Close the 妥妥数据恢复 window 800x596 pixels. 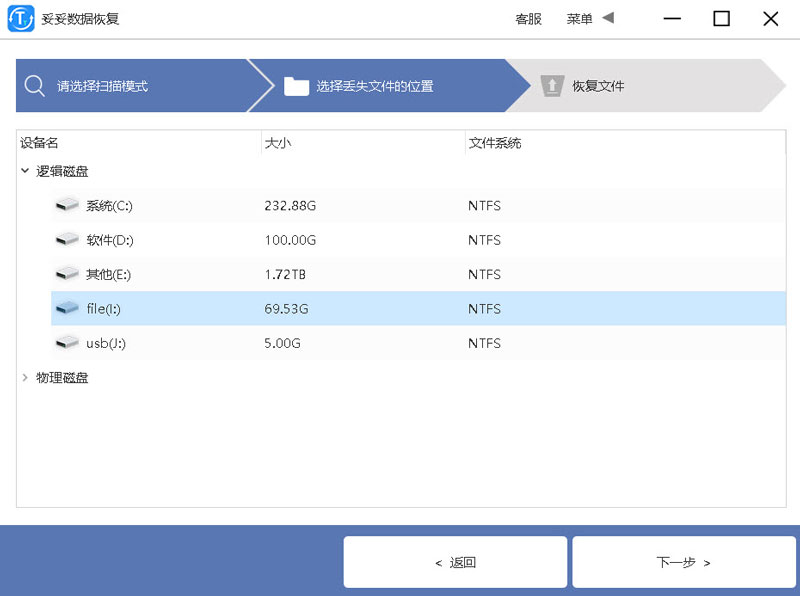coord(770,19)
